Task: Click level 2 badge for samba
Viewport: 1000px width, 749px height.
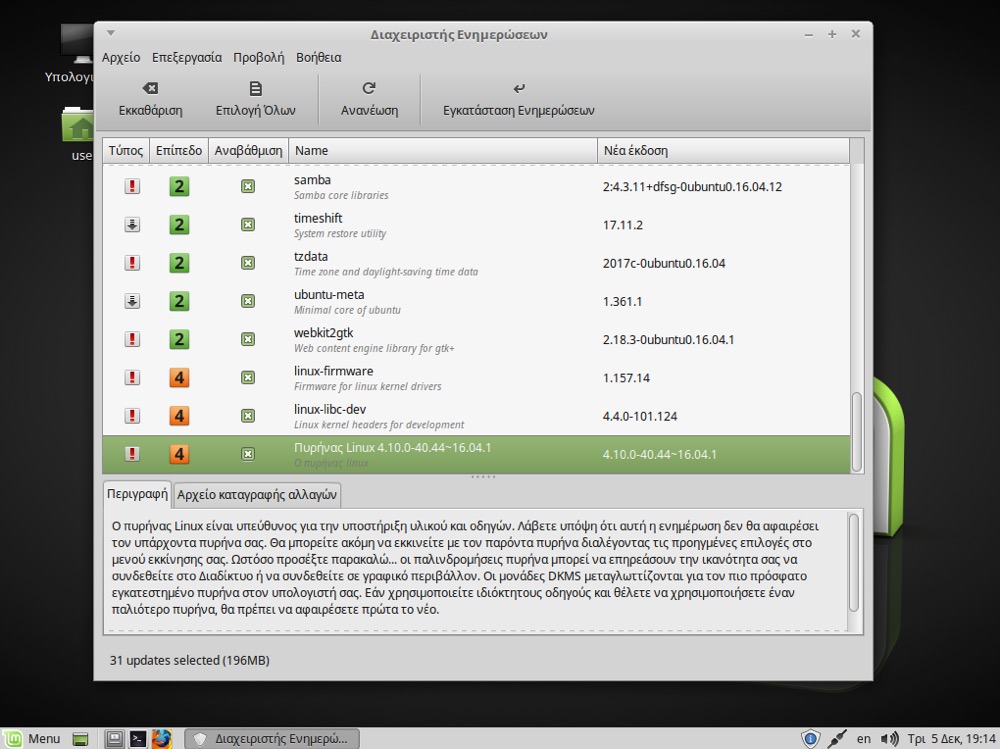Action: (179, 186)
